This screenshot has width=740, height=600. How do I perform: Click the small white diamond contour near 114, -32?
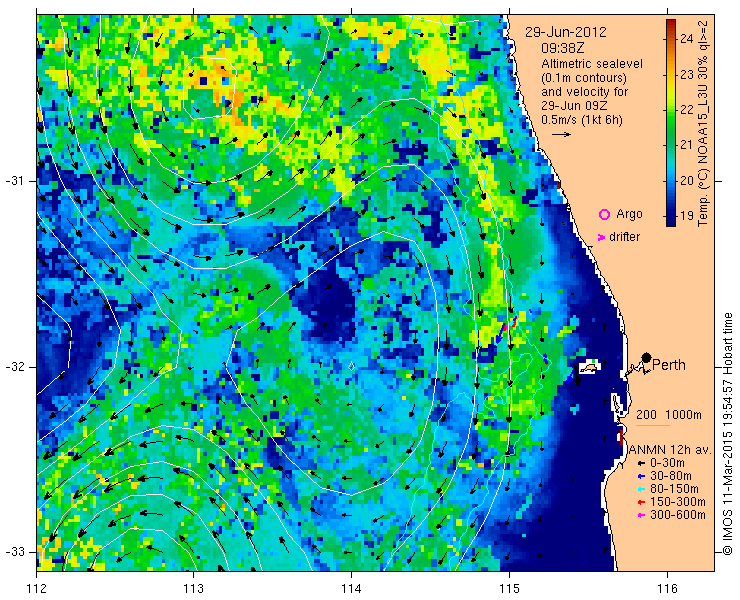coord(351,366)
